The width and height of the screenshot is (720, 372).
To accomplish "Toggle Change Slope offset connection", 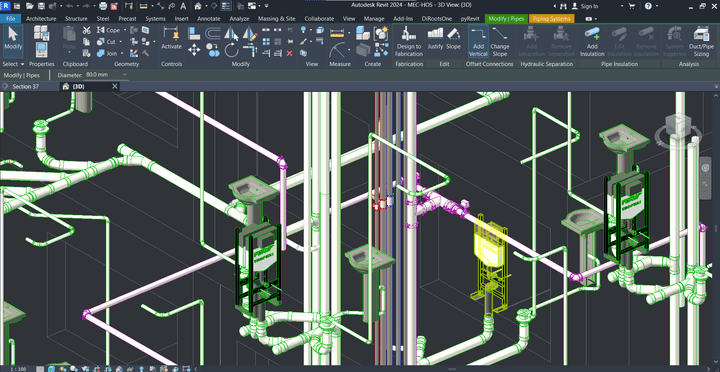I will 499,41.
